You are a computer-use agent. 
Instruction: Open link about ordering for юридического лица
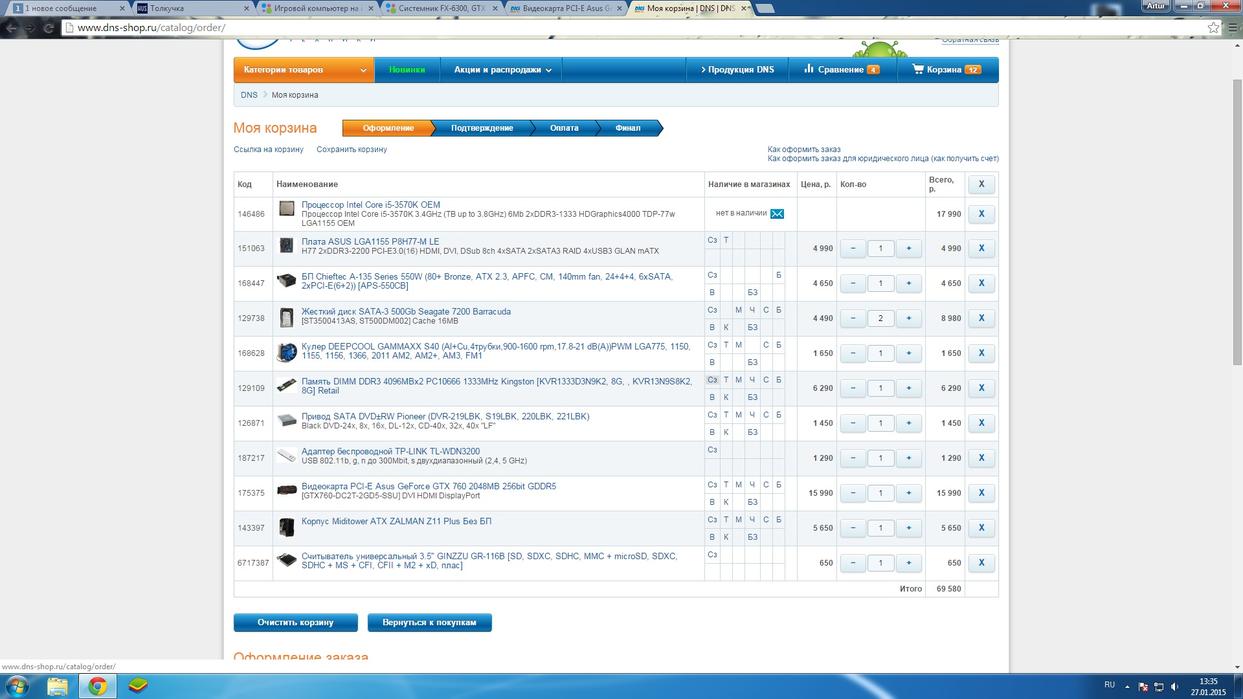click(x=883, y=158)
